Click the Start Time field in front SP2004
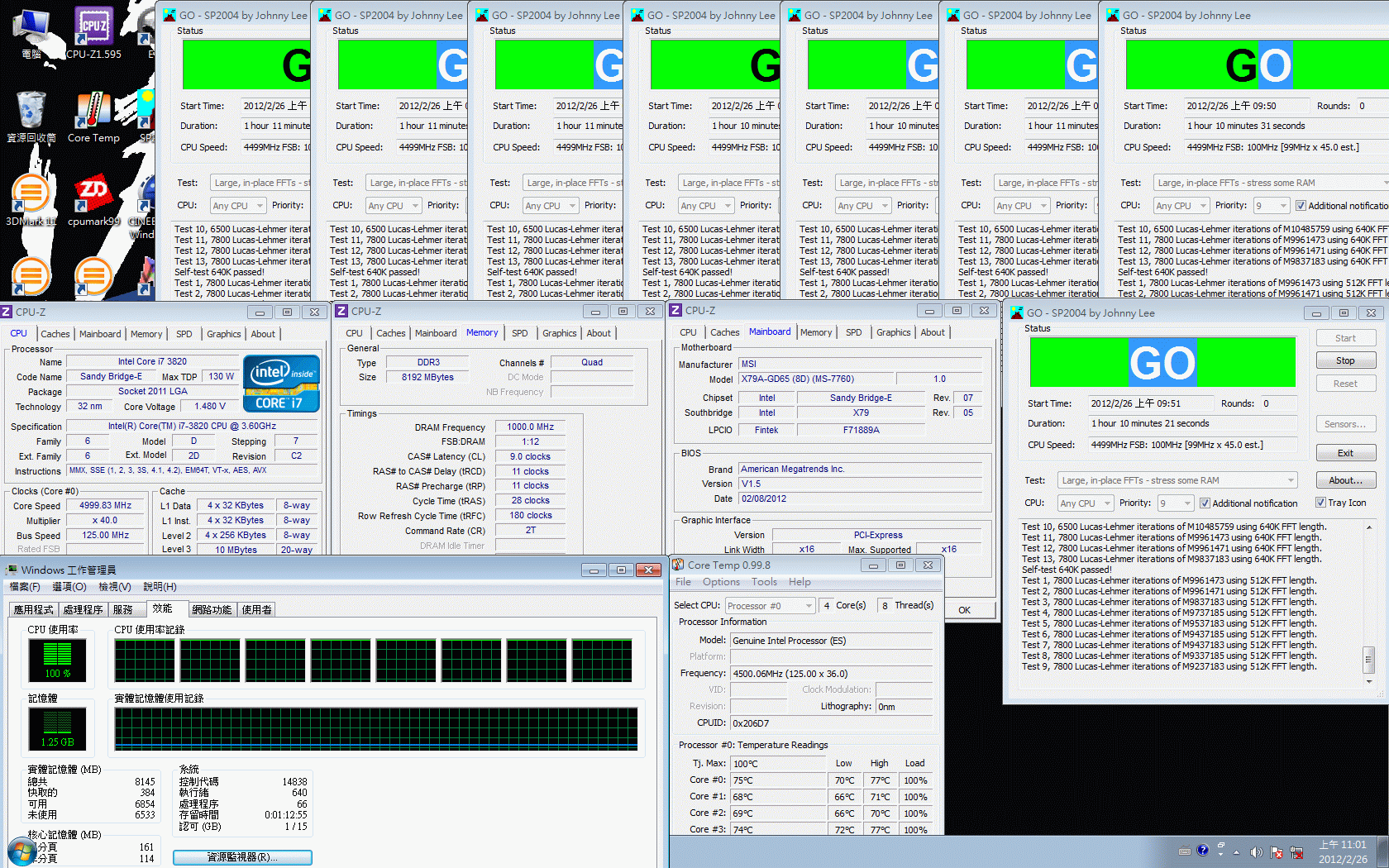This screenshot has width=1389, height=868. (1151, 403)
